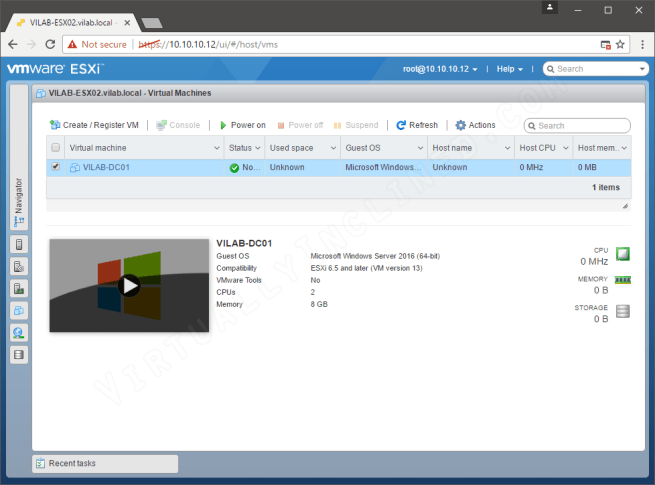Power on the selected virtual machine
Screen dimensions: 655x485
(242, 125)
